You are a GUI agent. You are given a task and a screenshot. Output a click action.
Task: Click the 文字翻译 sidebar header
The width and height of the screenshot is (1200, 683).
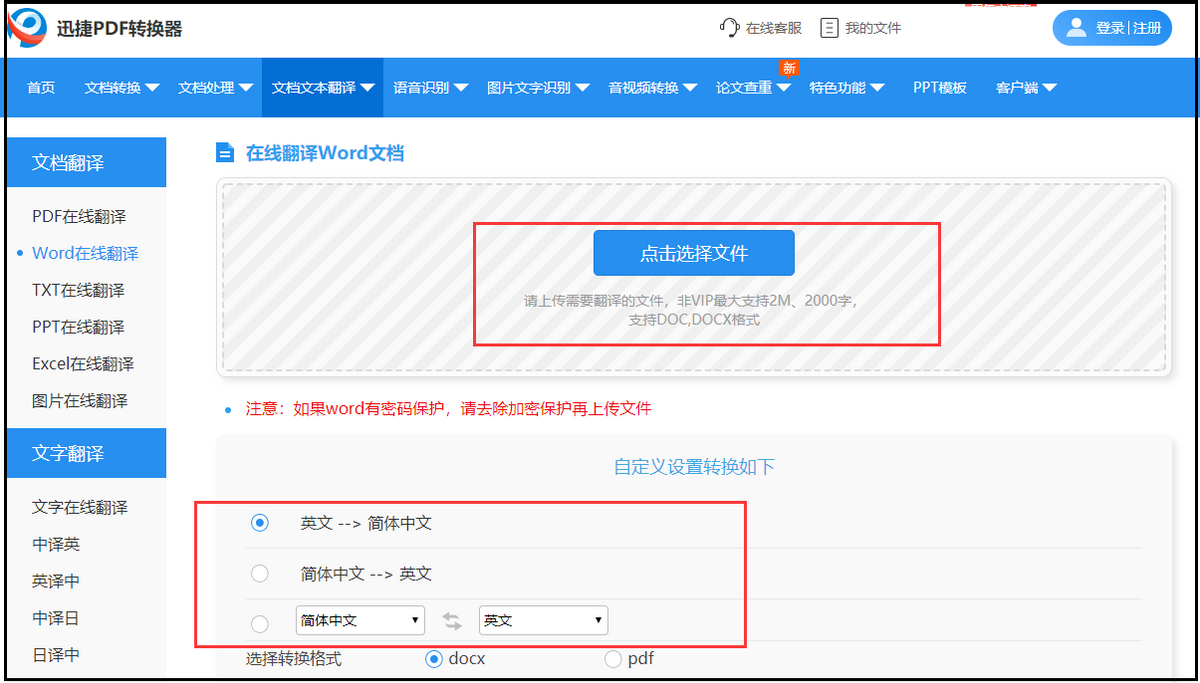[x=86, y=453]
